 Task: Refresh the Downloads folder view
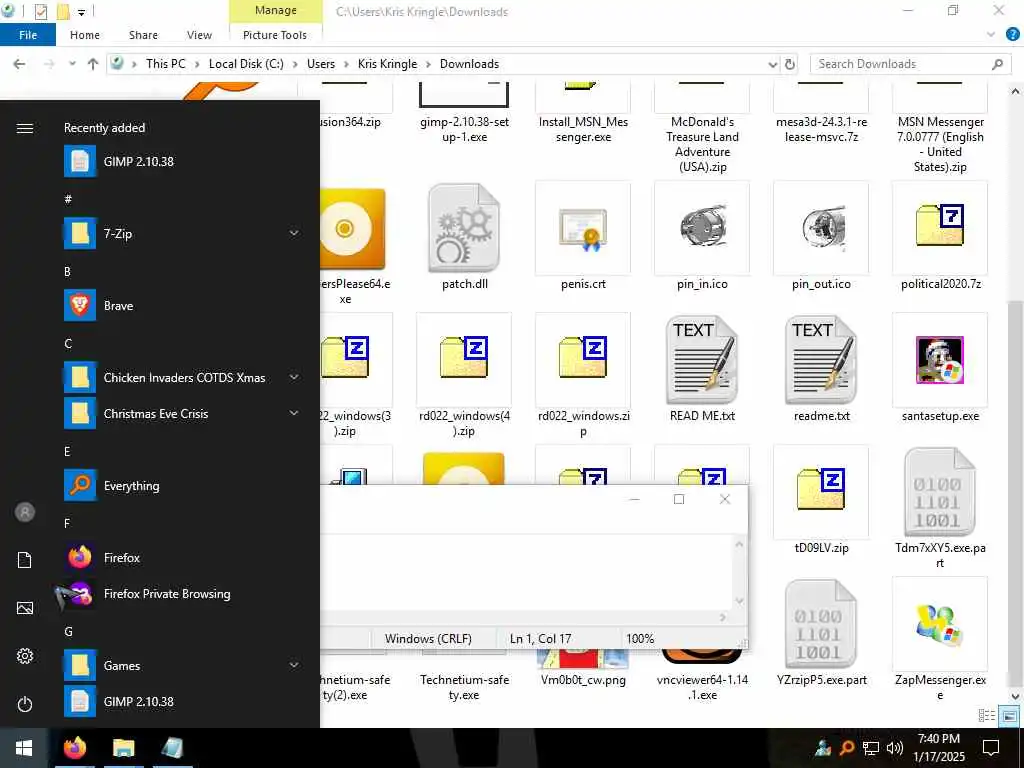tap(790, 64)
